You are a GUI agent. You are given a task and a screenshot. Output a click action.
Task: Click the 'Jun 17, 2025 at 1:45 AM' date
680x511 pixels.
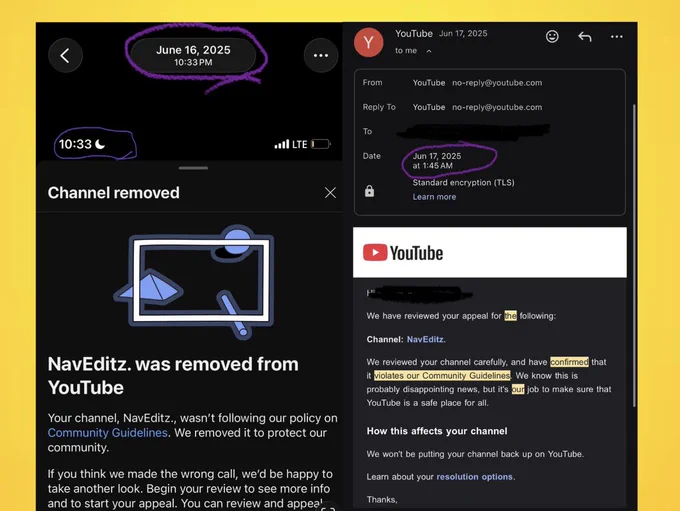pos(437,161)
